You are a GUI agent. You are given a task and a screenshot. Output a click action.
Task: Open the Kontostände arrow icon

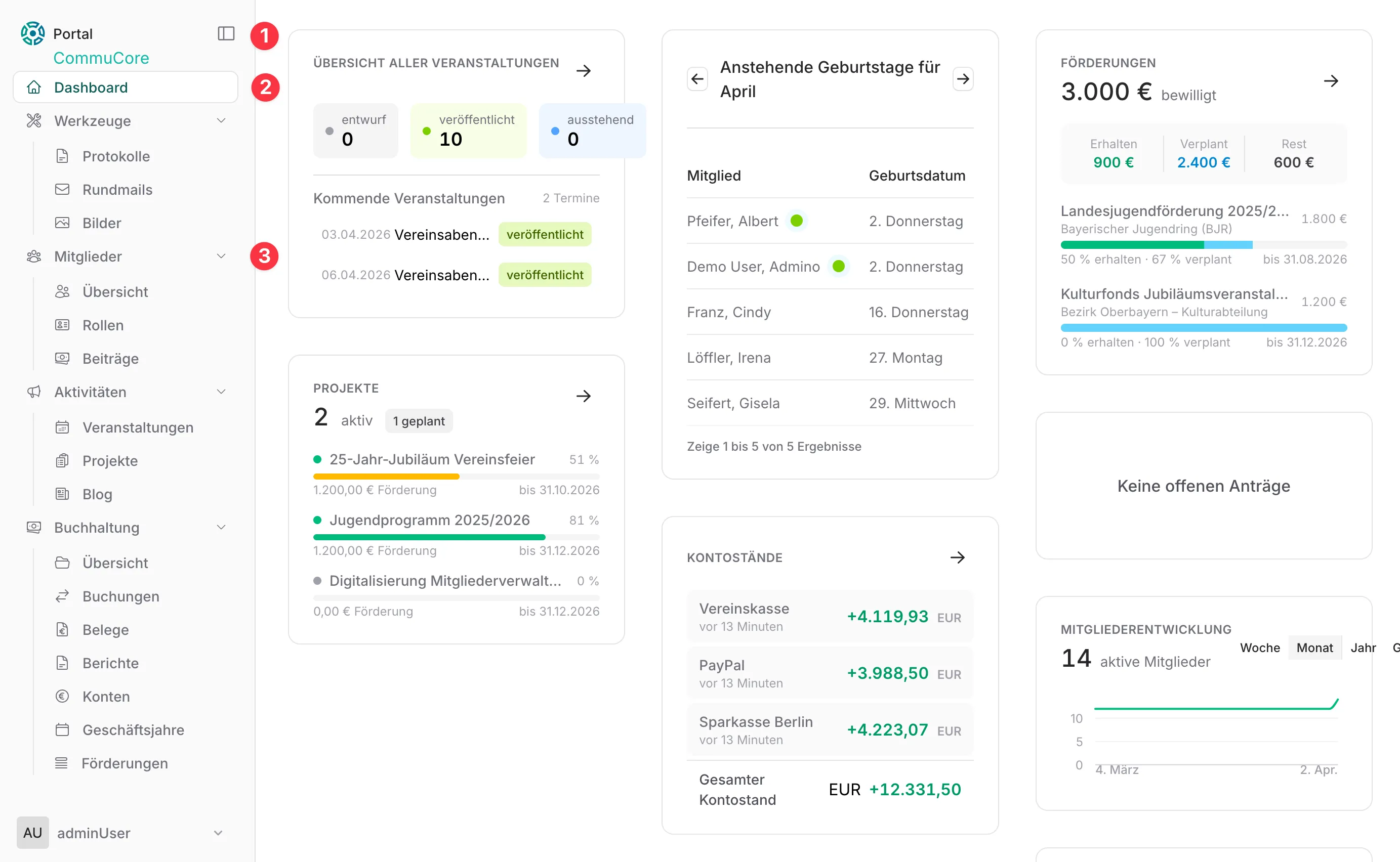958,557
